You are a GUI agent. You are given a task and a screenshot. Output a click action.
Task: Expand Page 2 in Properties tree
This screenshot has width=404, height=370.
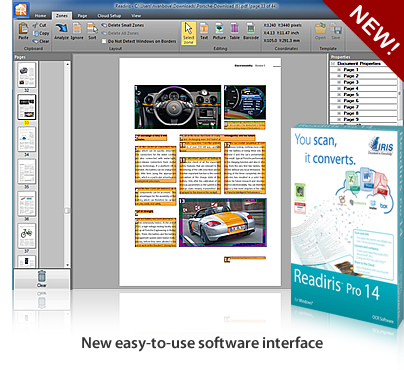pyautogui.click(x=339, y=76)
